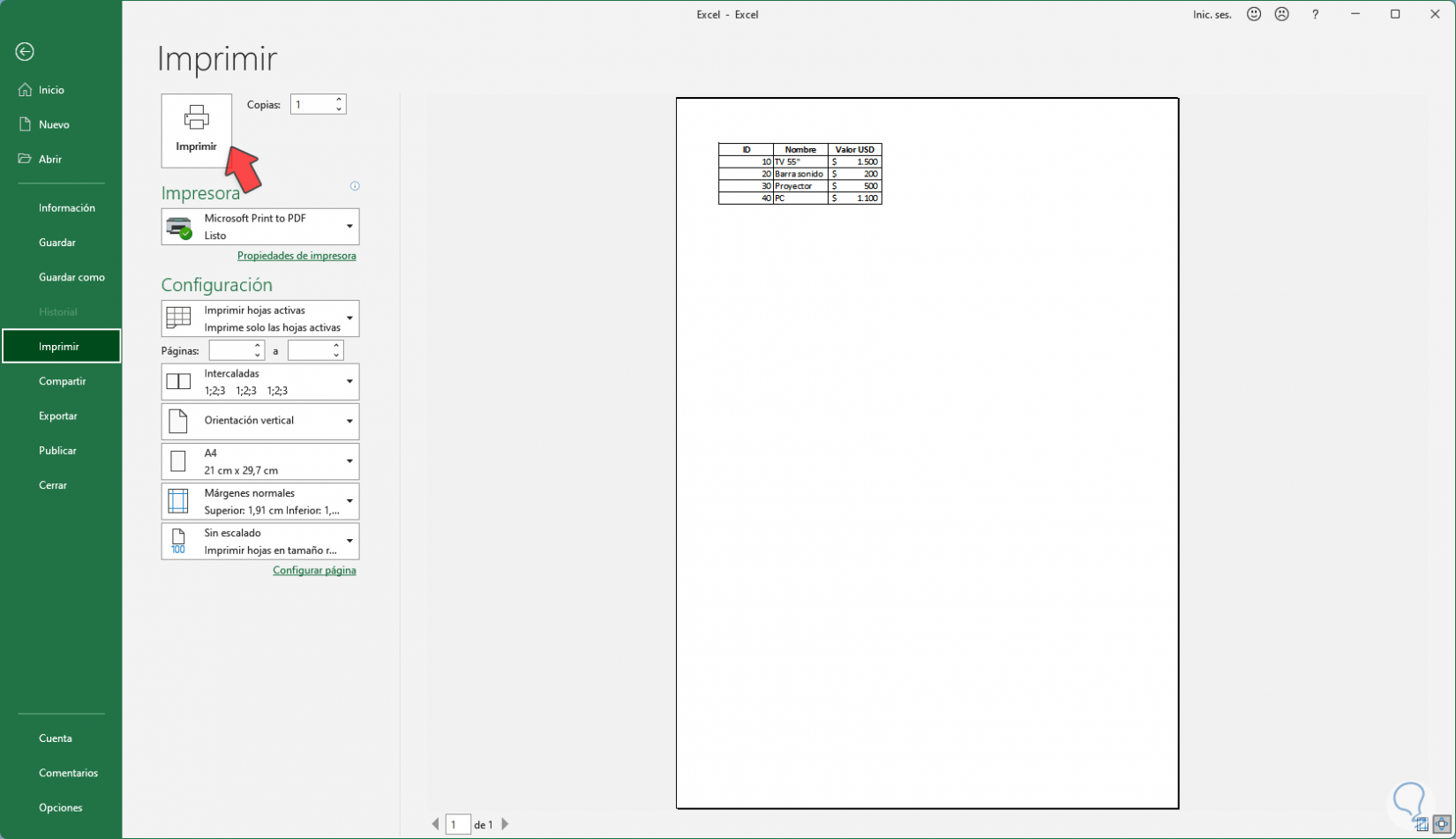Go to the next preview page
The image size is (1456, 839).
505,824
